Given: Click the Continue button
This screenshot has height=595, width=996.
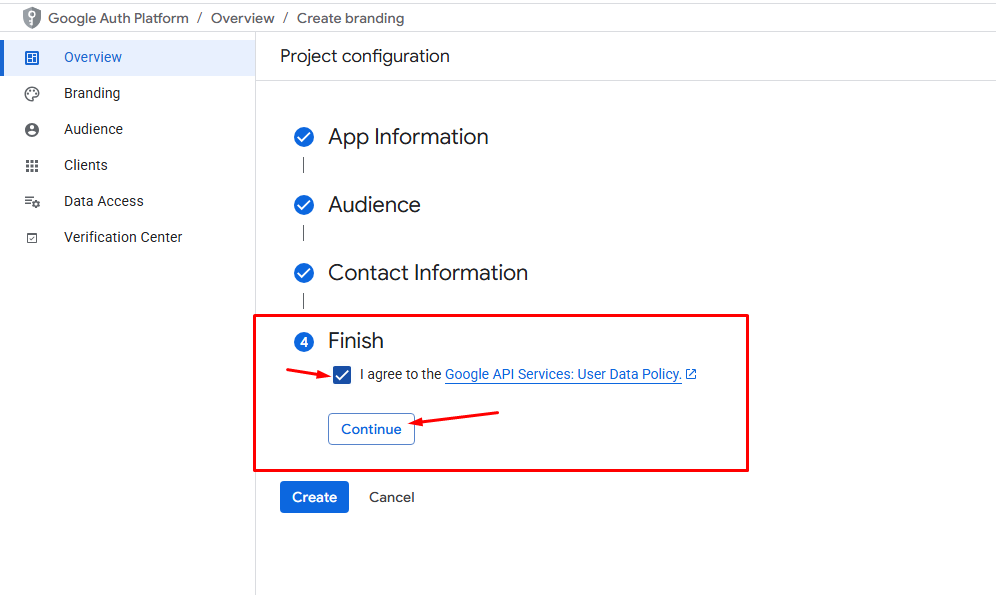Looking at the screenshot, I should (372, 429).
